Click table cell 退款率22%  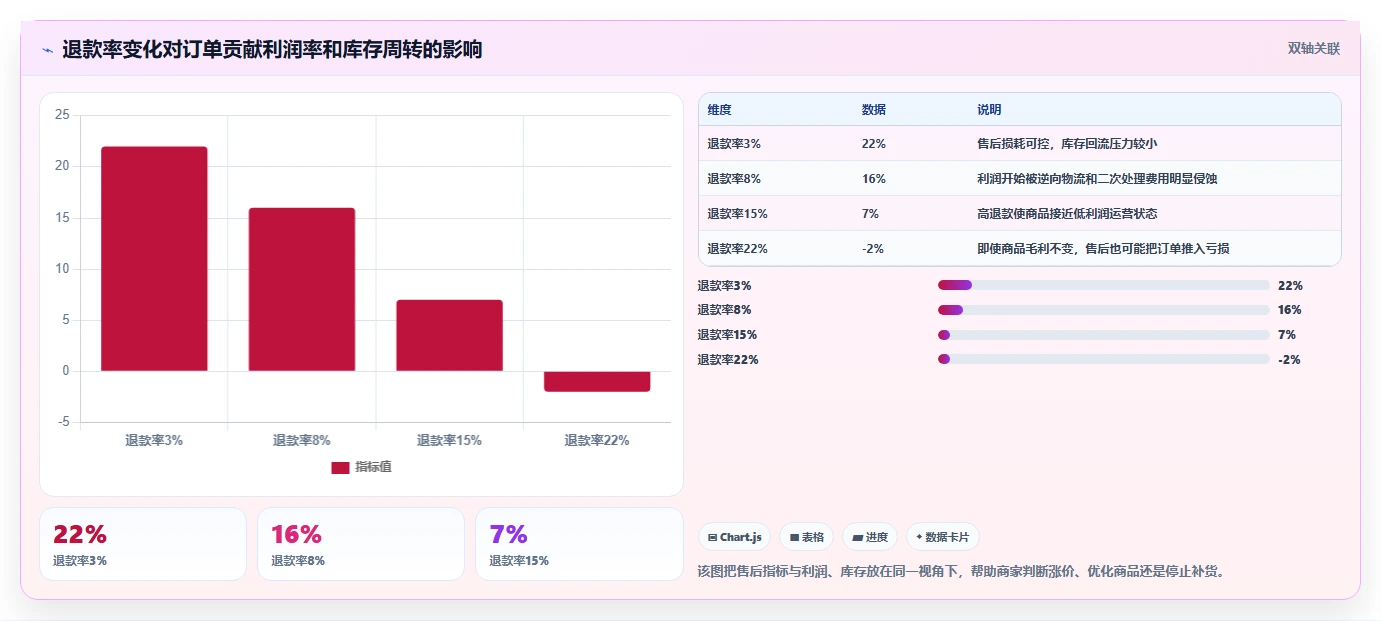pyautogui.click(x=737, y=249)
